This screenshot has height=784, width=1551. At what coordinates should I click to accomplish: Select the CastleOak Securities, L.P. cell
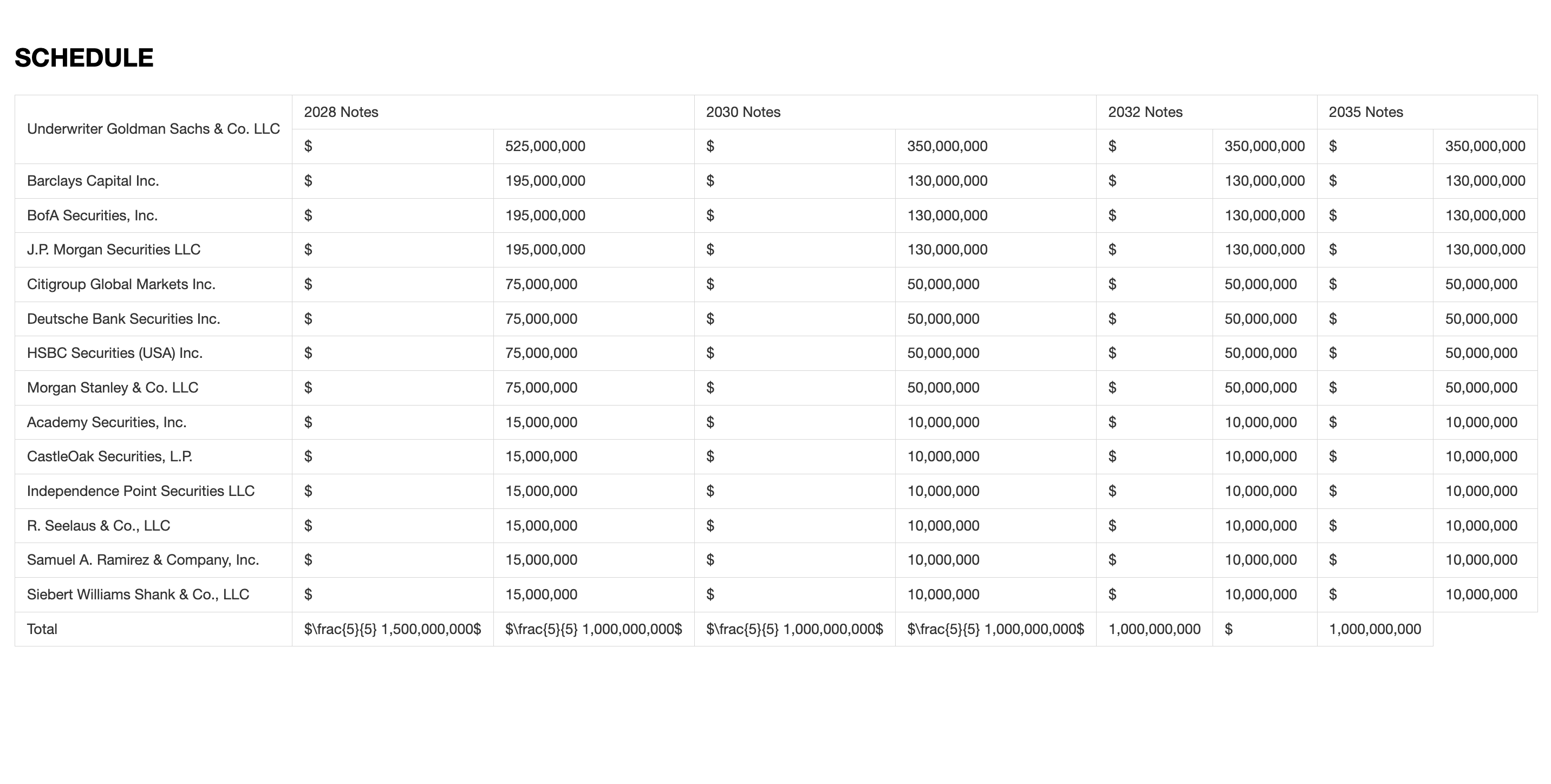(x=109, y=456)
